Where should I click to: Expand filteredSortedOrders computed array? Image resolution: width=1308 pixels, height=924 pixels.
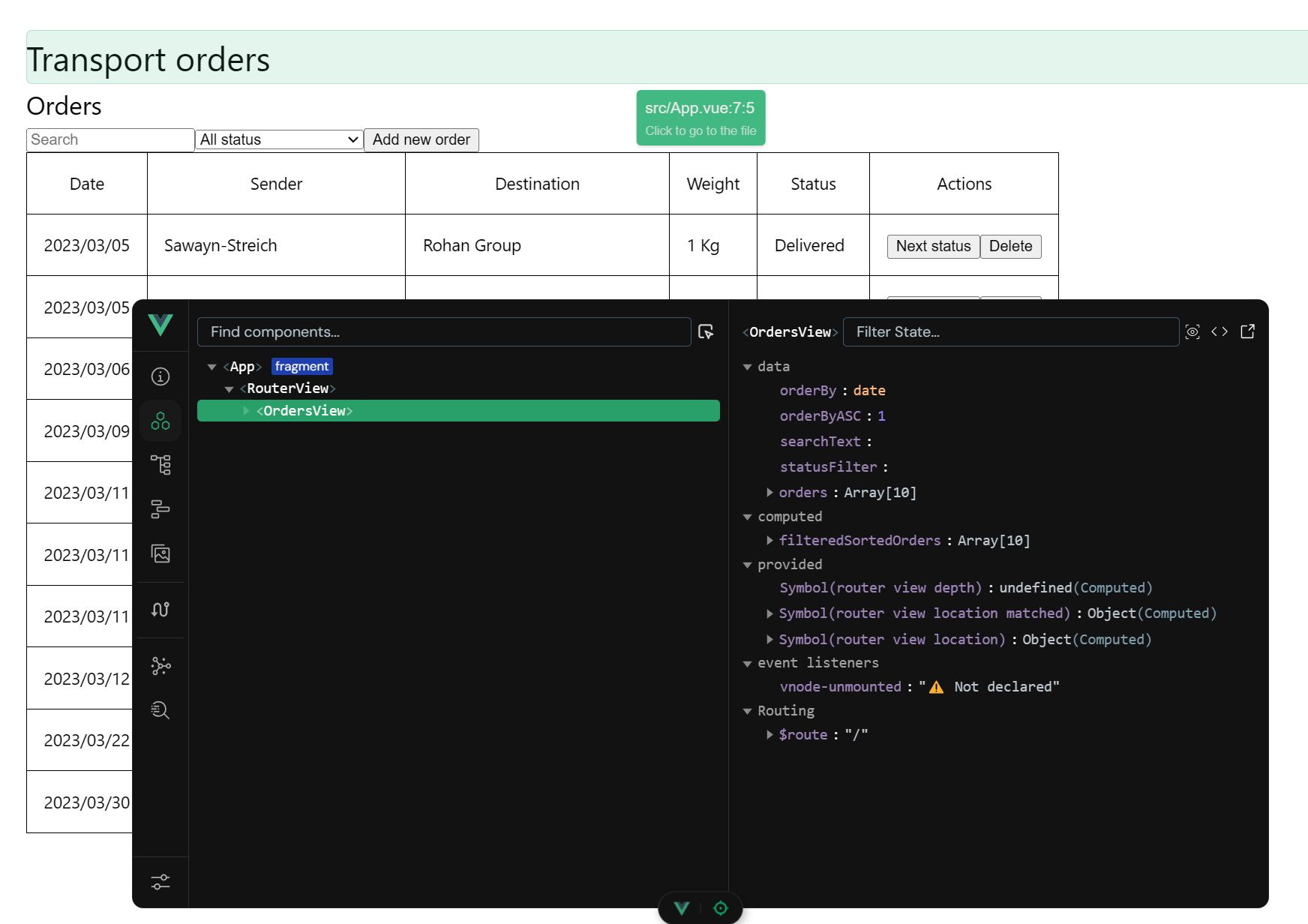coord(769,540)
